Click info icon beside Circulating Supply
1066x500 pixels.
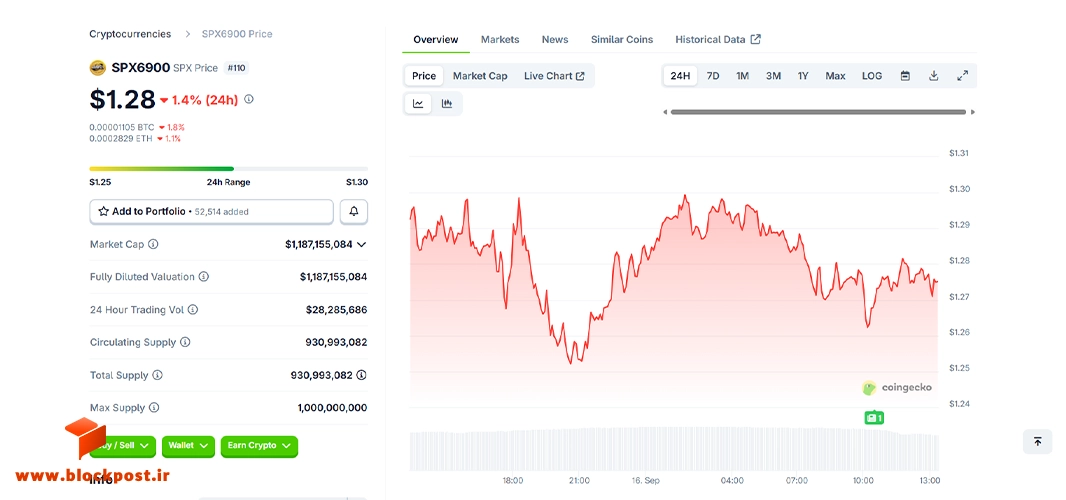coord(185,342)
